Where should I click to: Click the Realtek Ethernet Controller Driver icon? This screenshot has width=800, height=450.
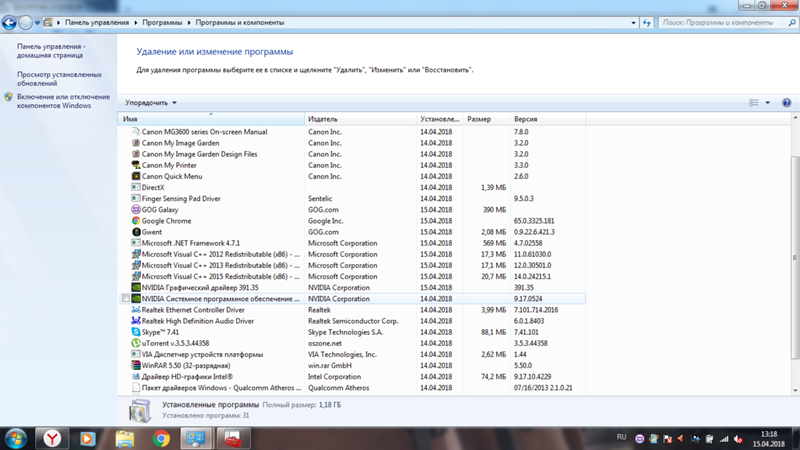coord(136,310)
